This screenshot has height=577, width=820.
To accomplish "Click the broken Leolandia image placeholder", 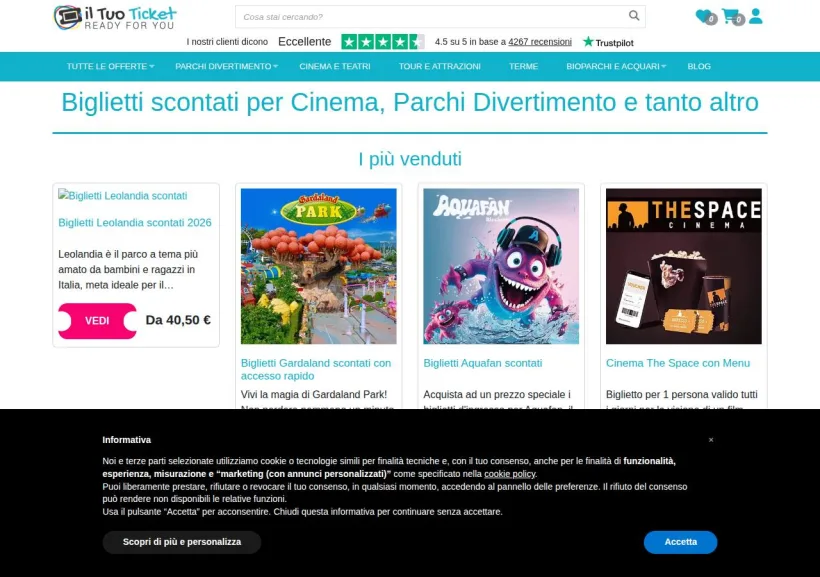I will 123,196.
